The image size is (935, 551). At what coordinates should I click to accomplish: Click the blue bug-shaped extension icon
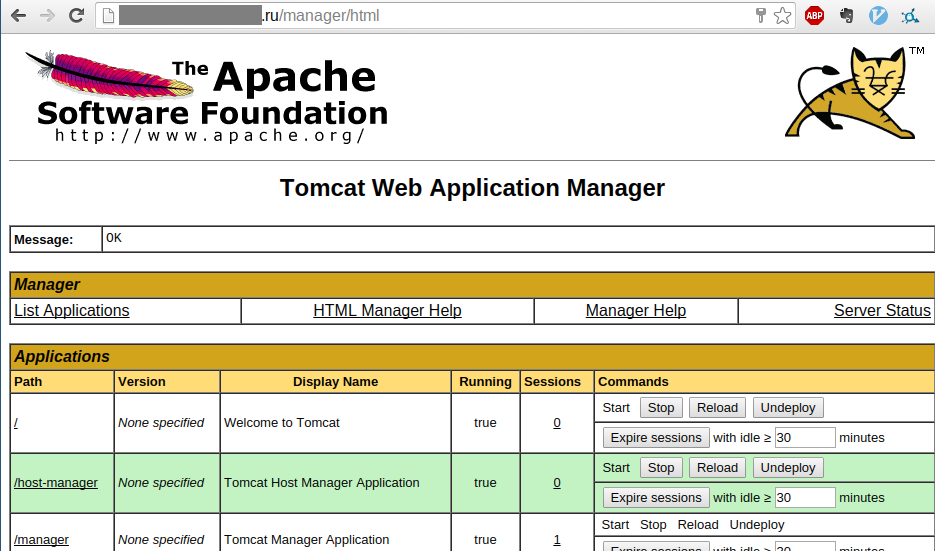910,16
